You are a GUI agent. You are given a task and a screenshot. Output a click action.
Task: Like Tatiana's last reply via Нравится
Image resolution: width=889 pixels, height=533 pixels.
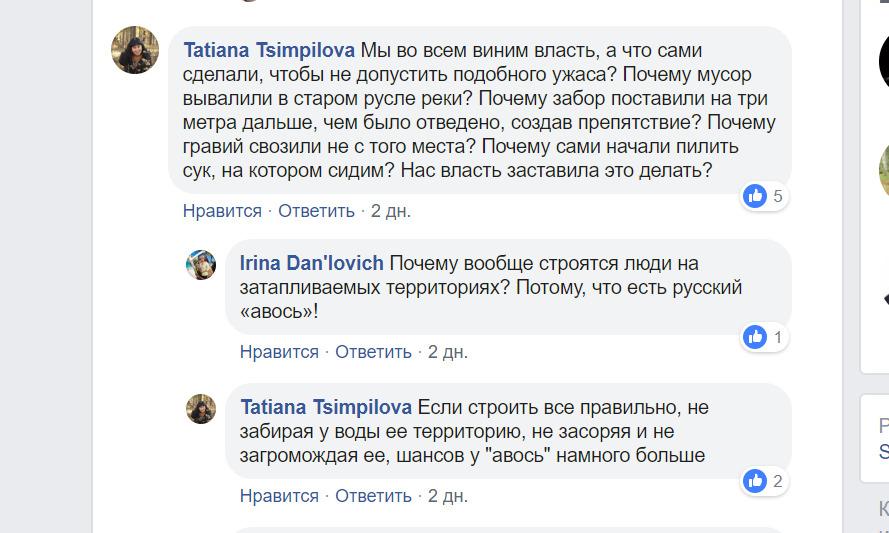(x=279, y=496)
